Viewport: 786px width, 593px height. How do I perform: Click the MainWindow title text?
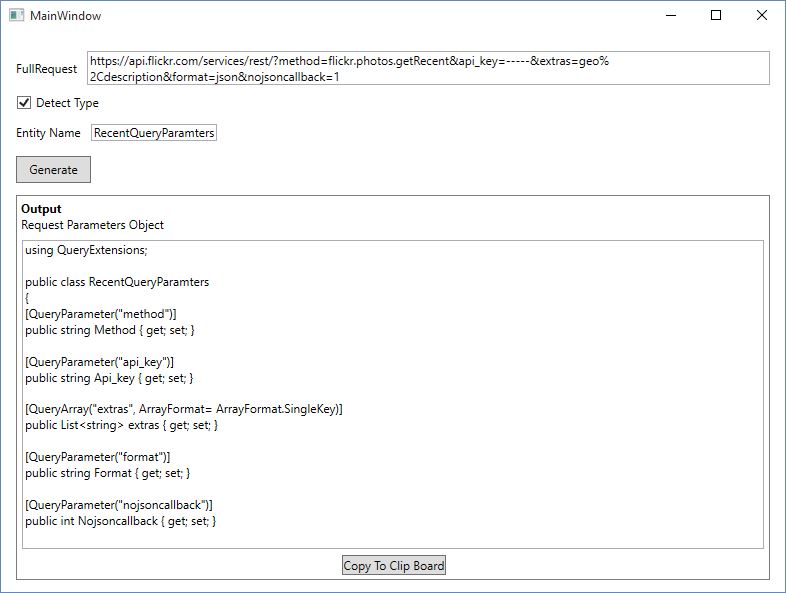(66, 16)
